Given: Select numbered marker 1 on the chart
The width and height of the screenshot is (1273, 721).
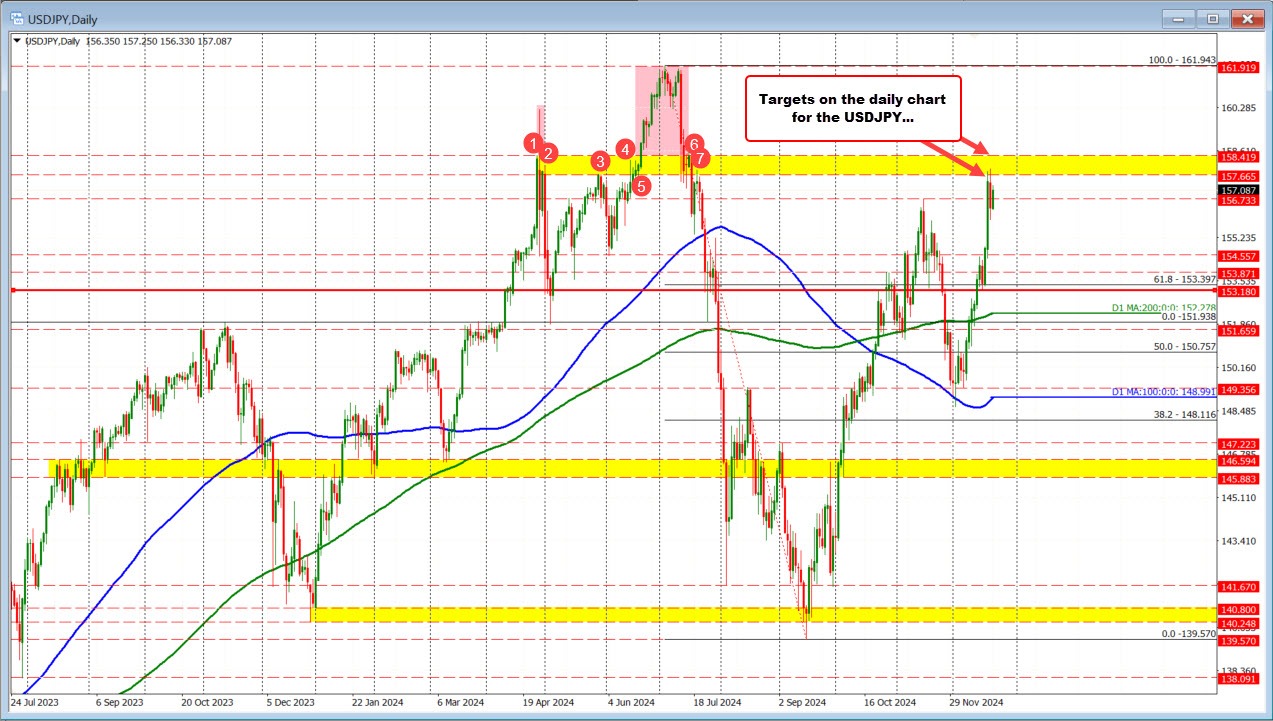Looking at the screenshot, I should (x=534, y=143).
